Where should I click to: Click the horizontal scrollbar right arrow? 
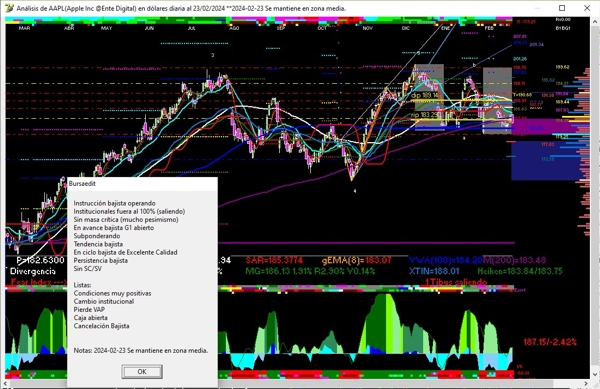pos(586,383)
